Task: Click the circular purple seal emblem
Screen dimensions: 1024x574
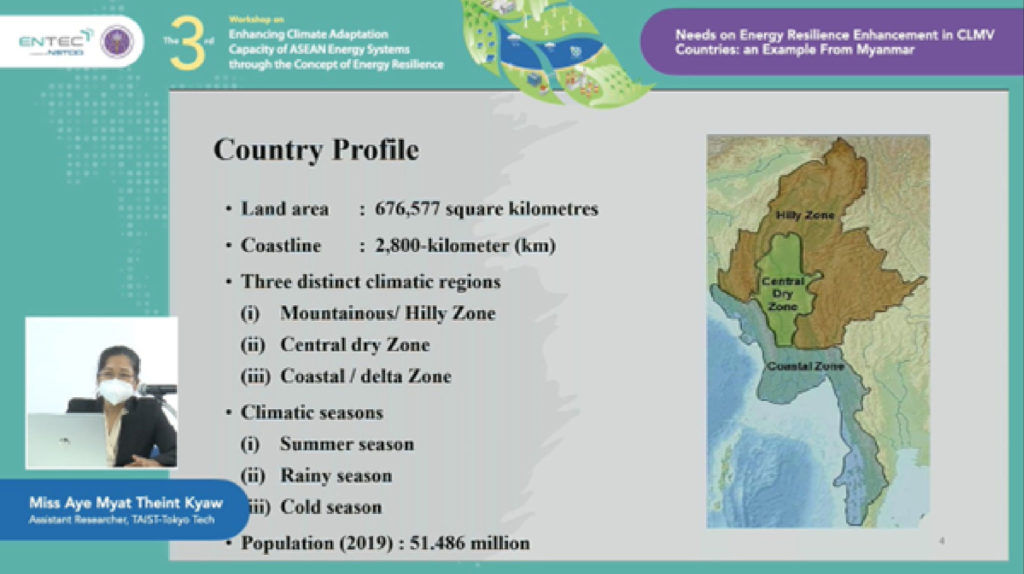Action: (117, 42)
